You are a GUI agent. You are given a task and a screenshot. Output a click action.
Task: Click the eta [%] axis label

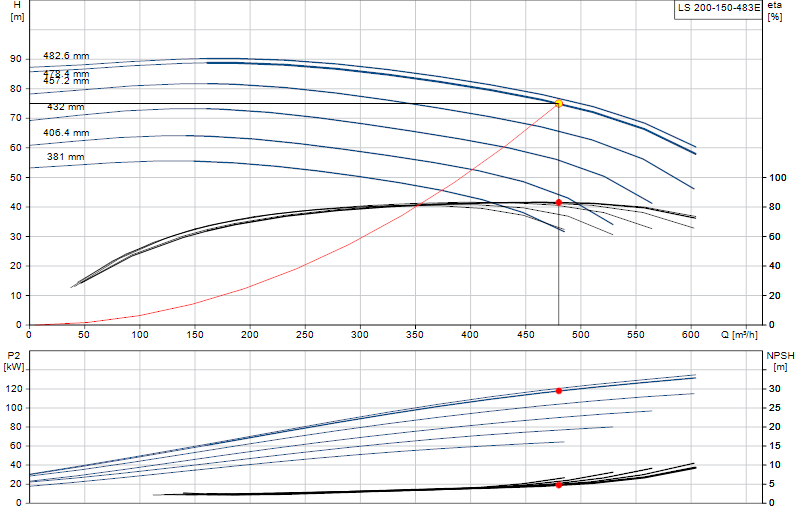pyautogui.click(x=774, y=11)
